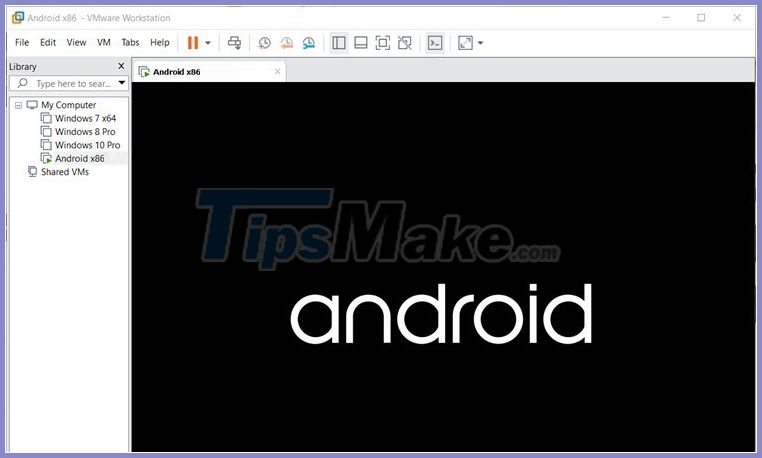Collapse the My Computer tree node
The height and width of the screenshot is (458, 762).
click(18, 105)
